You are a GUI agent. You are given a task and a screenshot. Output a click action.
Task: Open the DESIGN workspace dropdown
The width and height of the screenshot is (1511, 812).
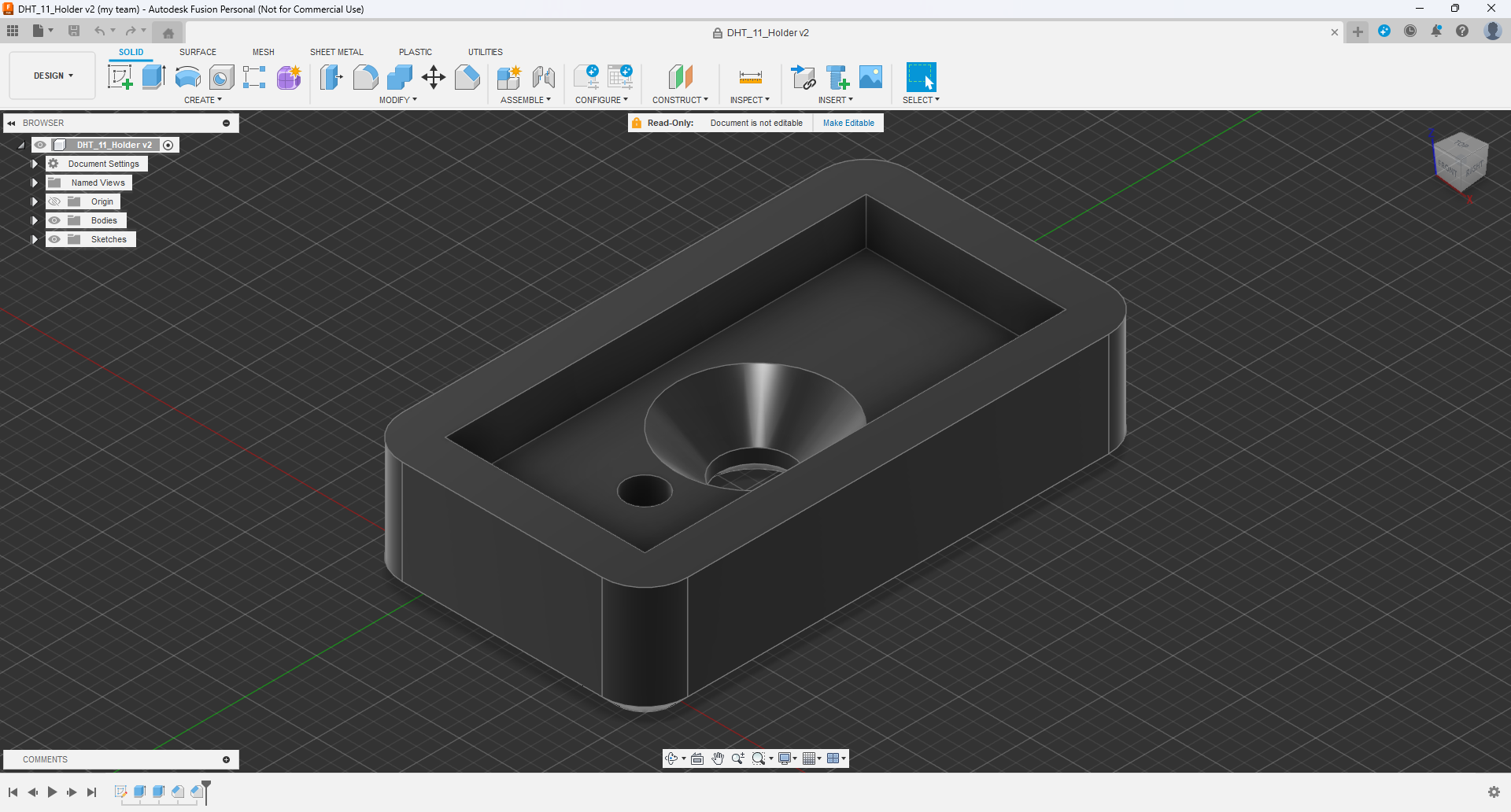[x=53, y=76]
